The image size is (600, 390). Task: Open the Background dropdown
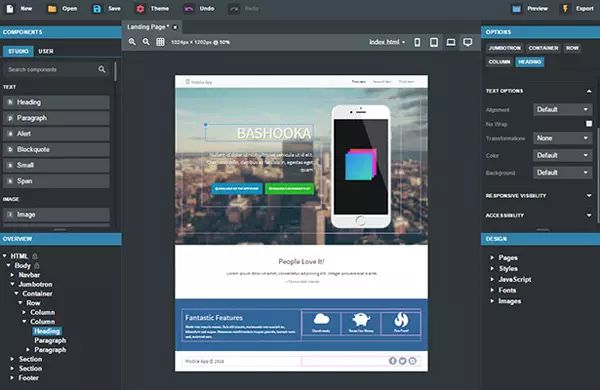click(x=562, y=173)
